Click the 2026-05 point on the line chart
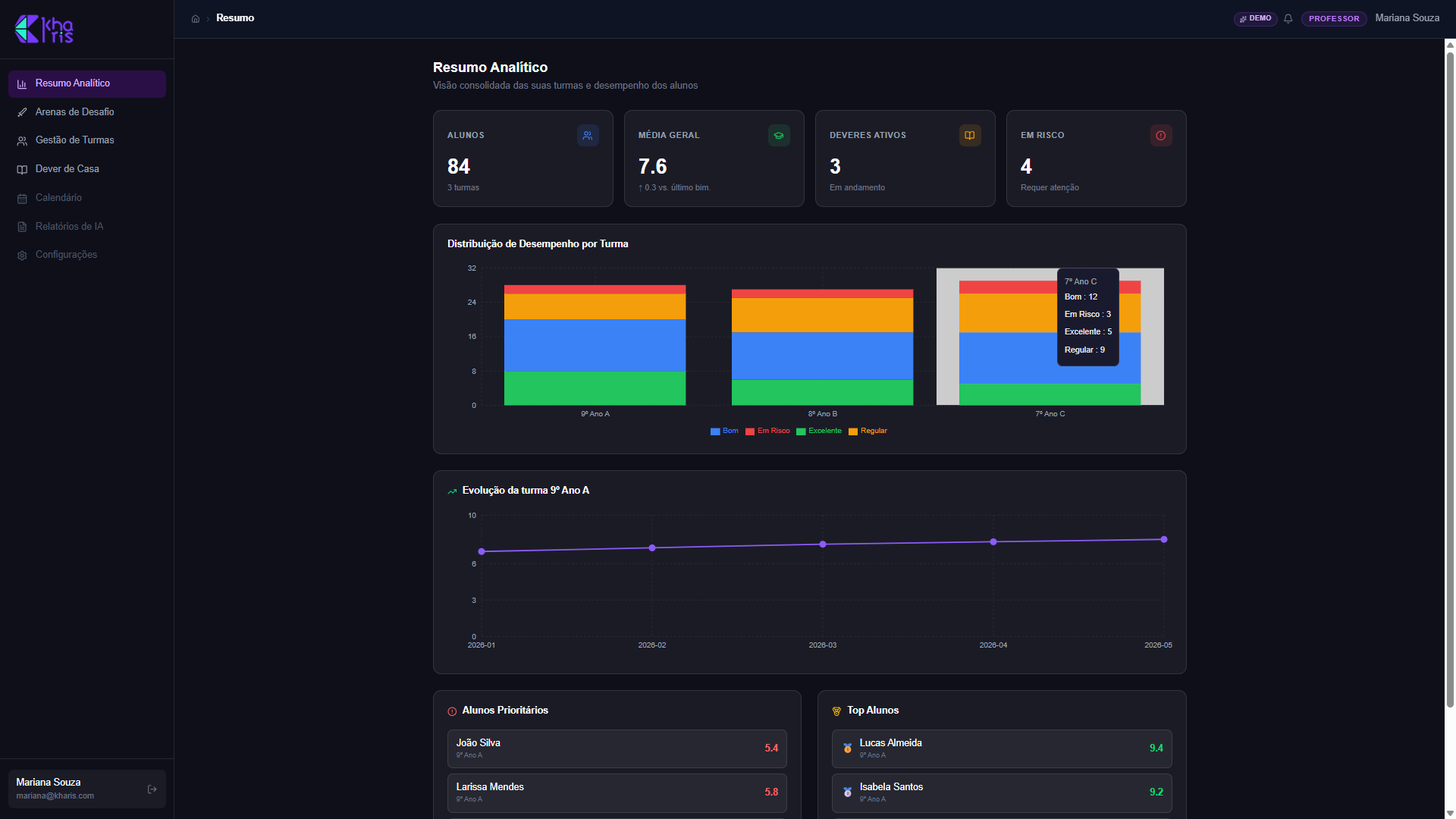The image size is (1456, 819). click(1164, 540)
